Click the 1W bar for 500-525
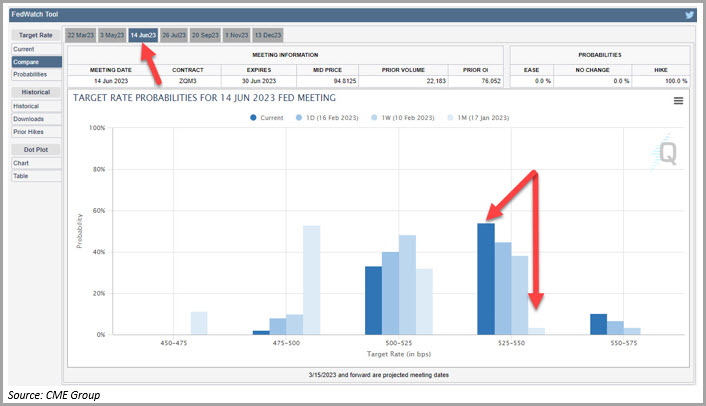Screen dimensions: 706x406 [x=407, y=284]
